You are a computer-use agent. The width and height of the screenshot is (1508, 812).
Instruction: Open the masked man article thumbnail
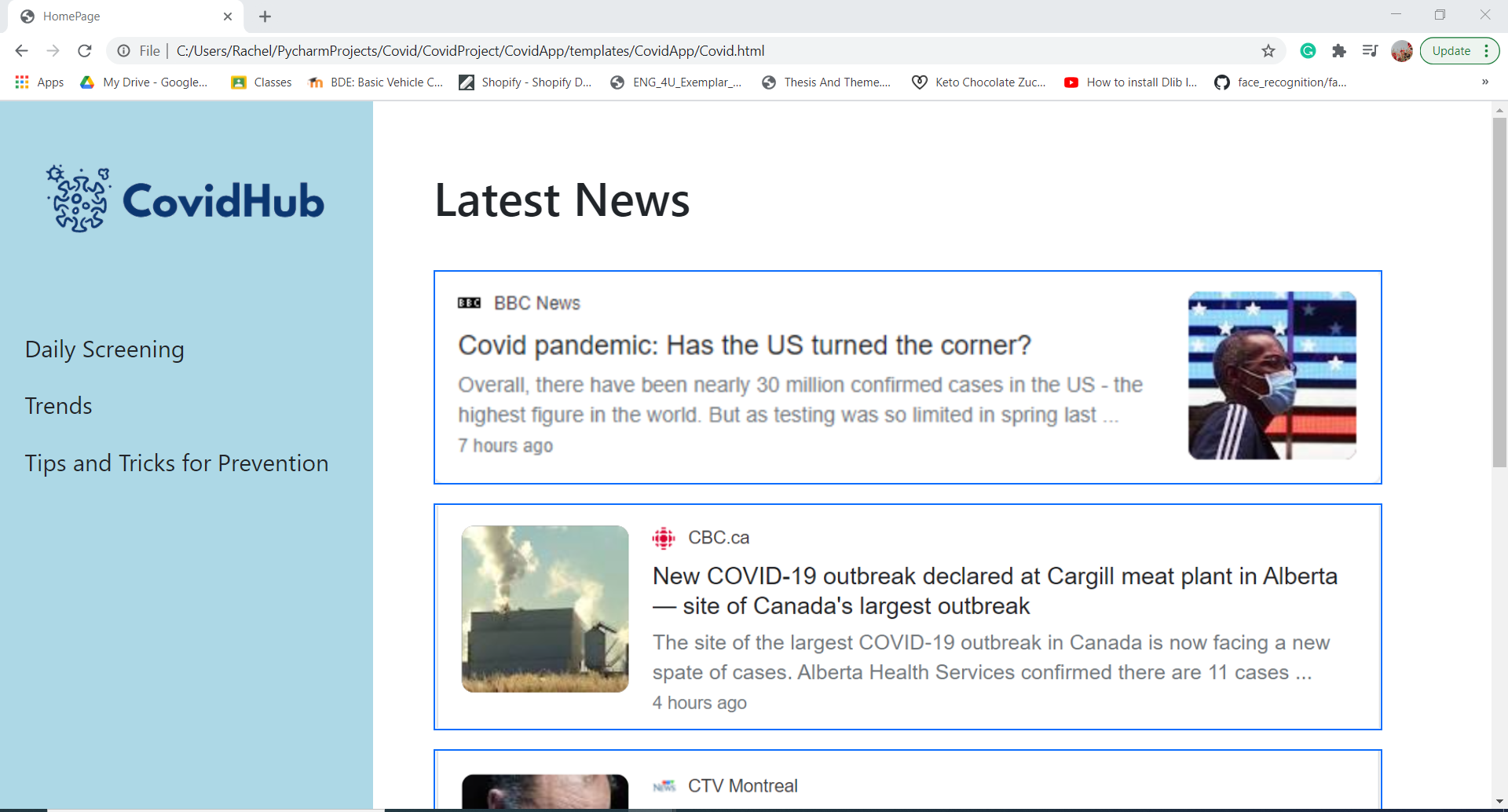coord(1272,375)
